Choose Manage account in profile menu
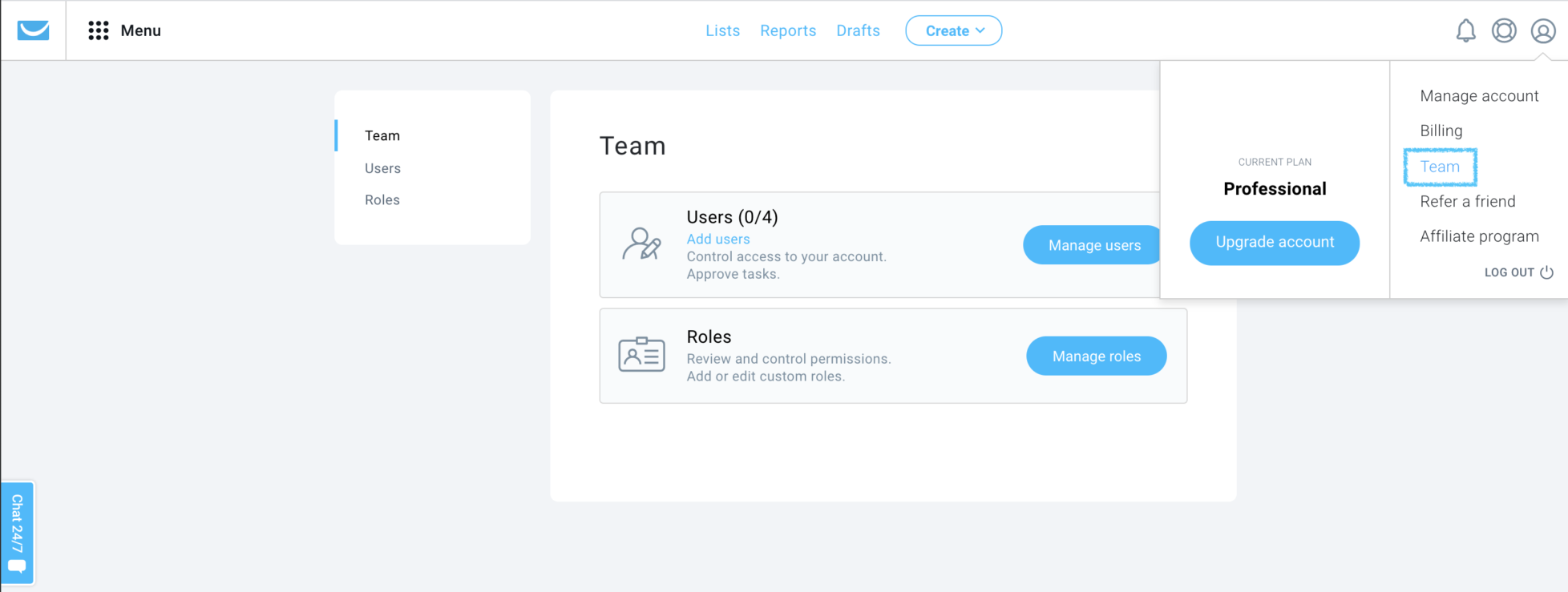The width and height of the screenshot is (1568, 592). tap(1479, 96)
